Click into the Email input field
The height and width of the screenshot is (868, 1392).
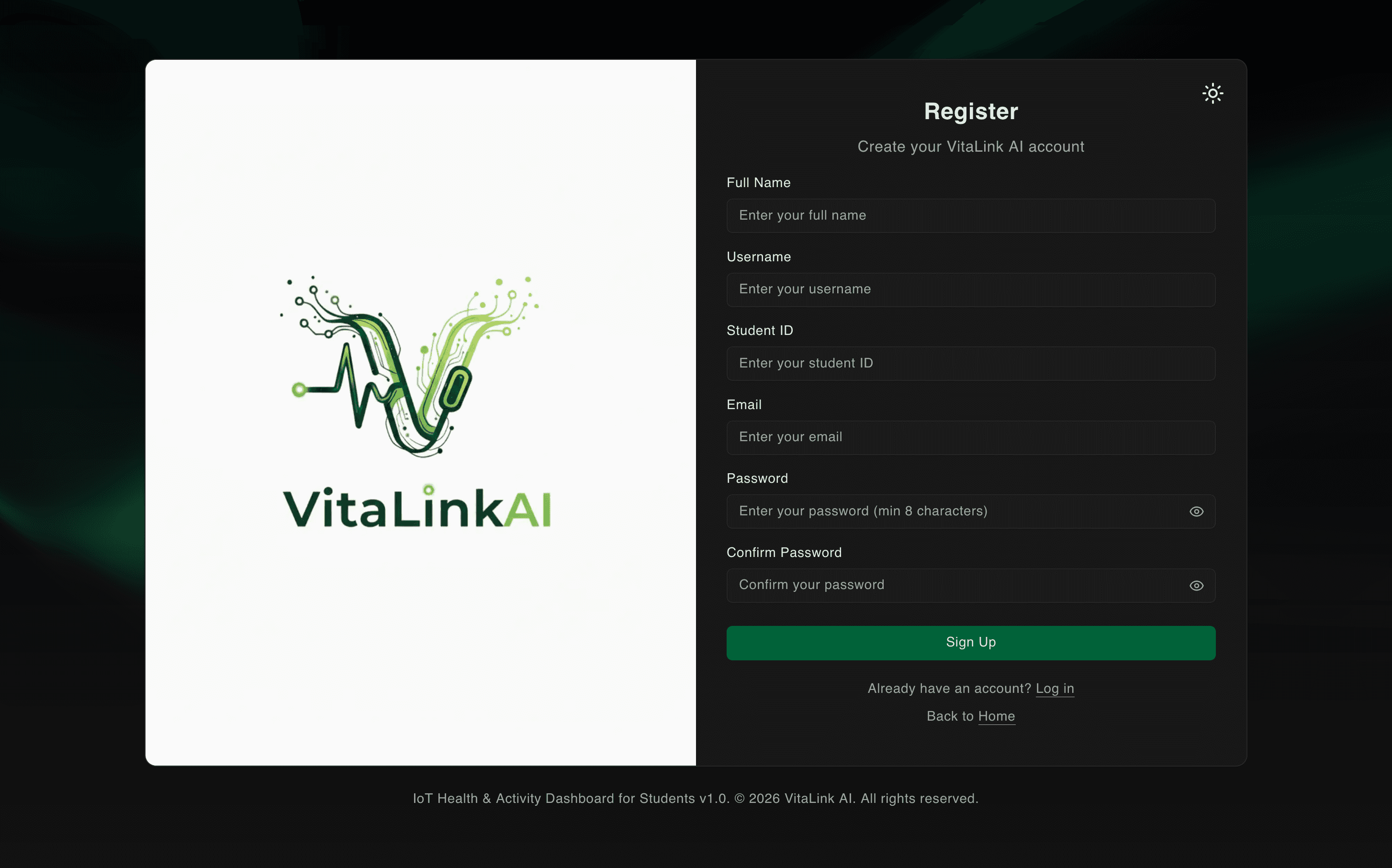click(970, 437)
